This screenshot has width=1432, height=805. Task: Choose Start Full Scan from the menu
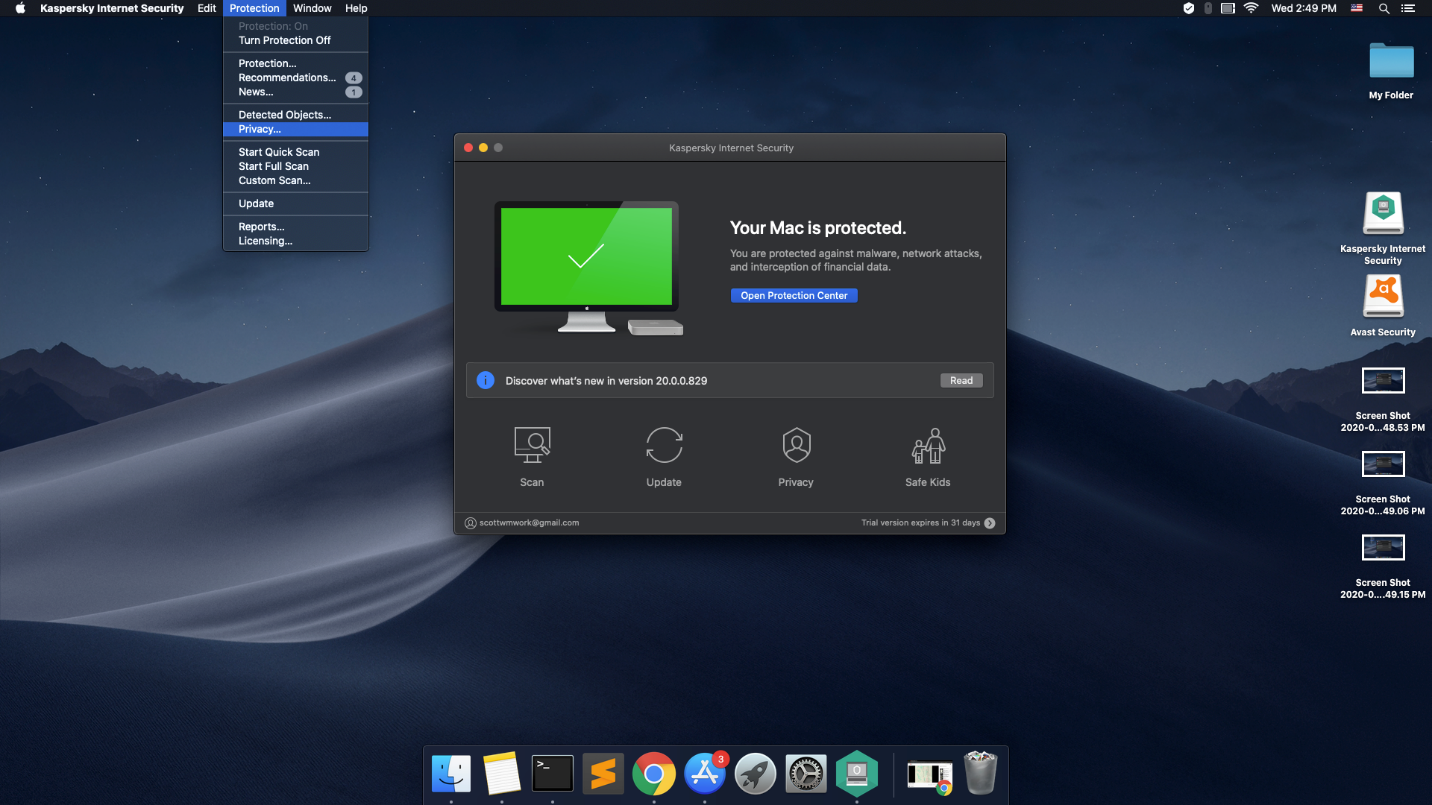tap(296, 166)
